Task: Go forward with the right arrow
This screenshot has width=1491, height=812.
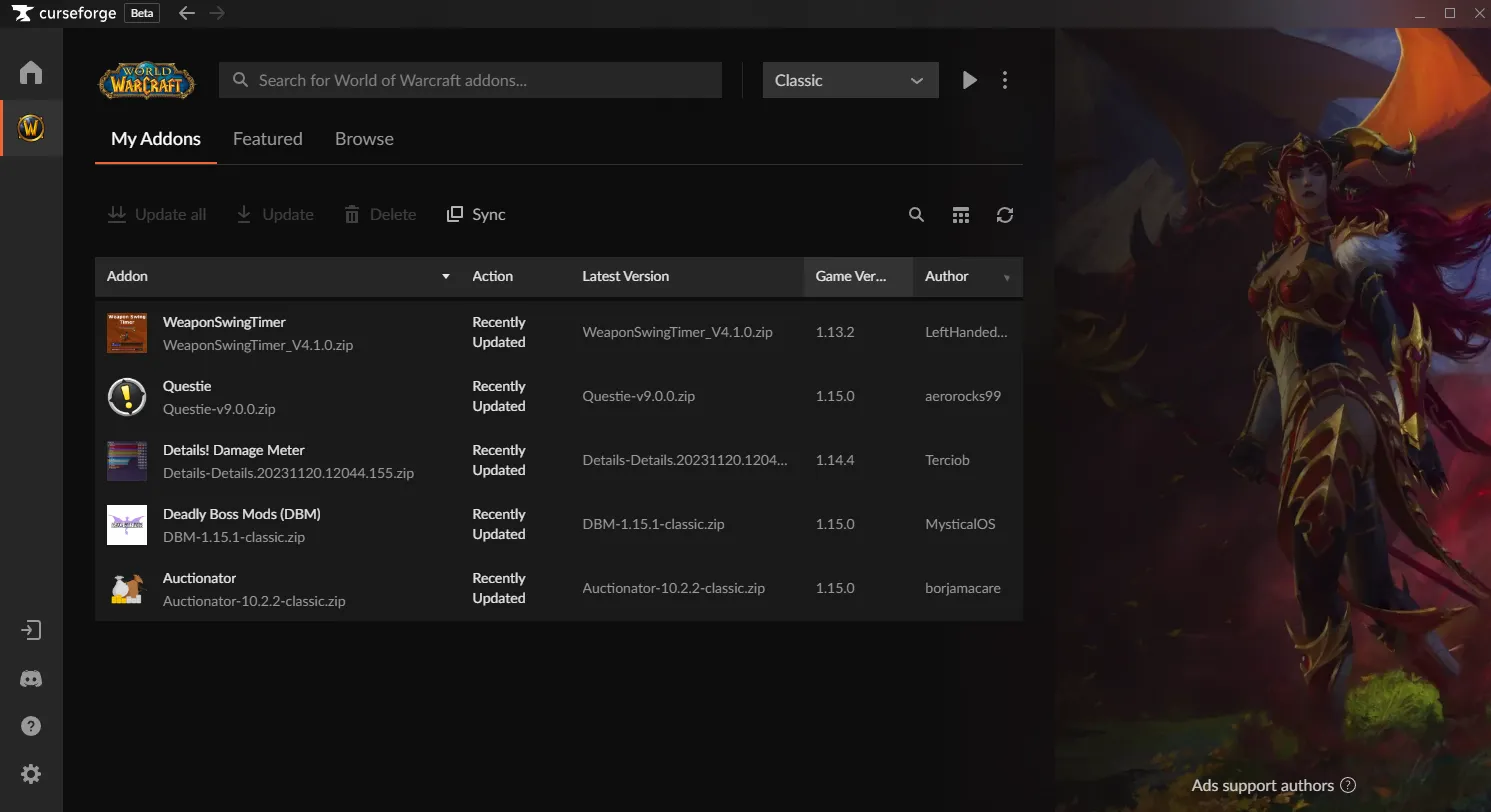Action: click(x=217, y=13)
